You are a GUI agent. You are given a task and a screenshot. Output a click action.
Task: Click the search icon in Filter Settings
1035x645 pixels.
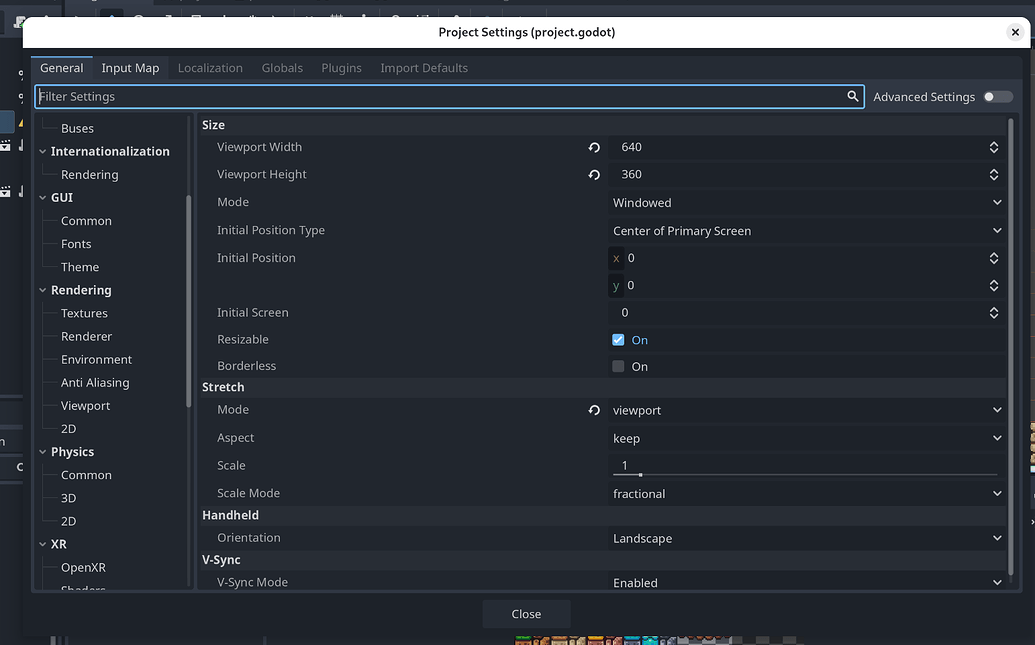[x=853, y=96]
